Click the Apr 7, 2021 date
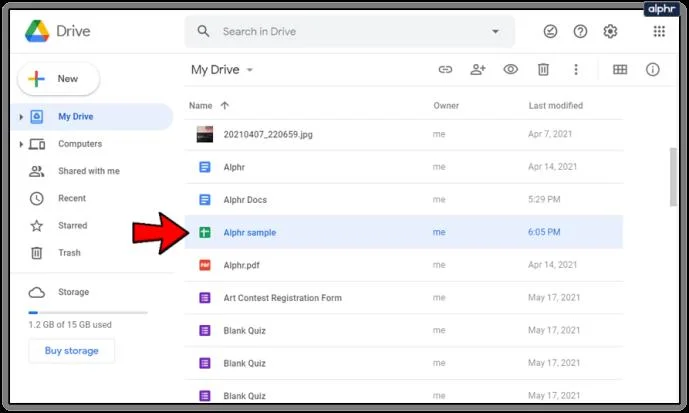Image resolution: width=689 pixels, height=413 pixels. (550, 134)
